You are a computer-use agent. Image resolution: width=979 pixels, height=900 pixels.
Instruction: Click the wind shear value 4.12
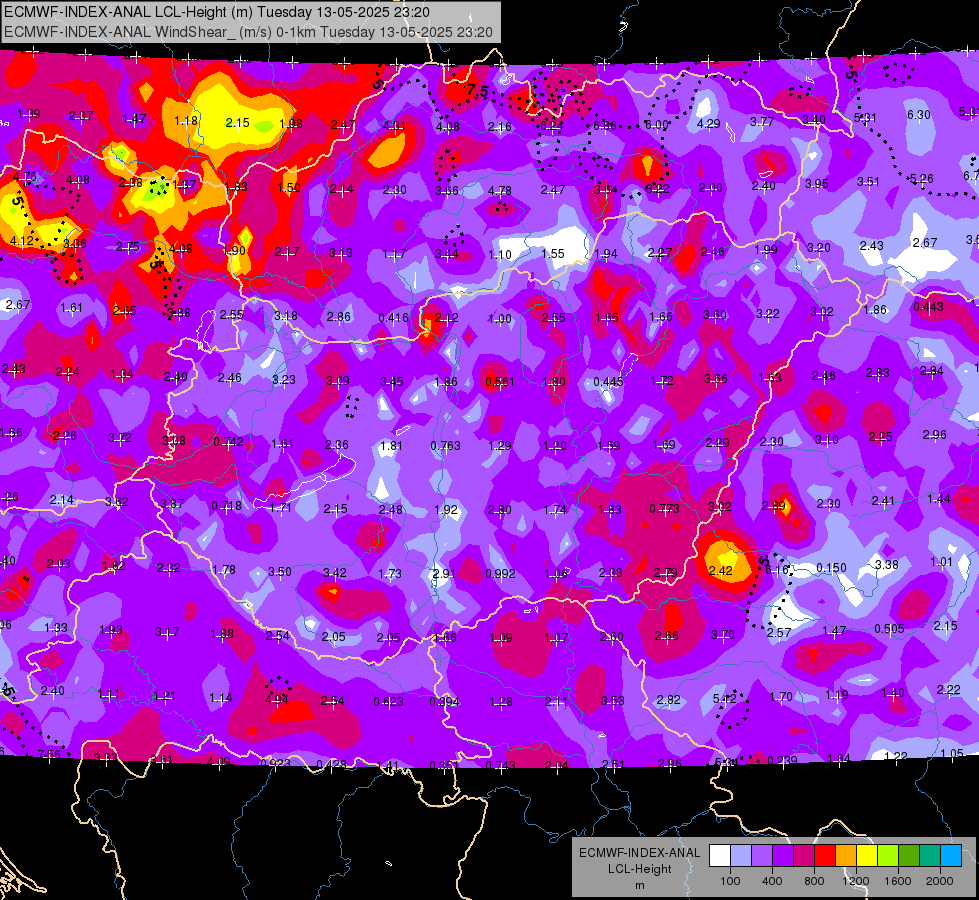click(x=22, y=240)
